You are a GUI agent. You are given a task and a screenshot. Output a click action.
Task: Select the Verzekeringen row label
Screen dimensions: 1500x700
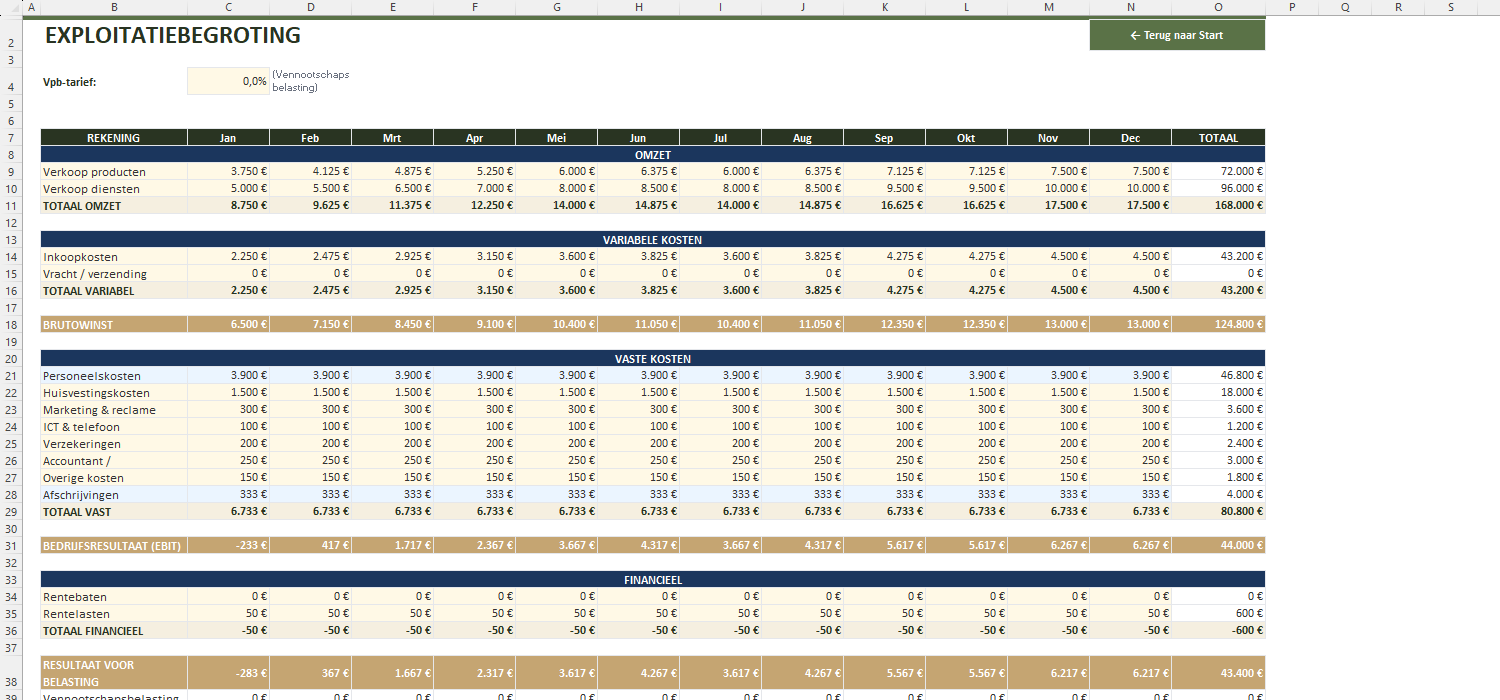click(114, 444)
